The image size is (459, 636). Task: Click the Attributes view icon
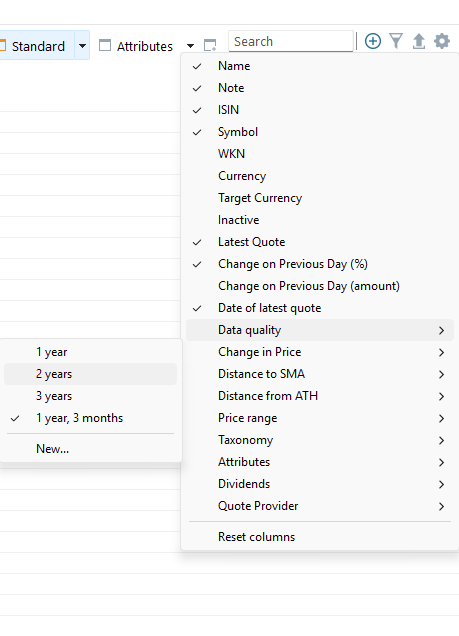(105, 45)
